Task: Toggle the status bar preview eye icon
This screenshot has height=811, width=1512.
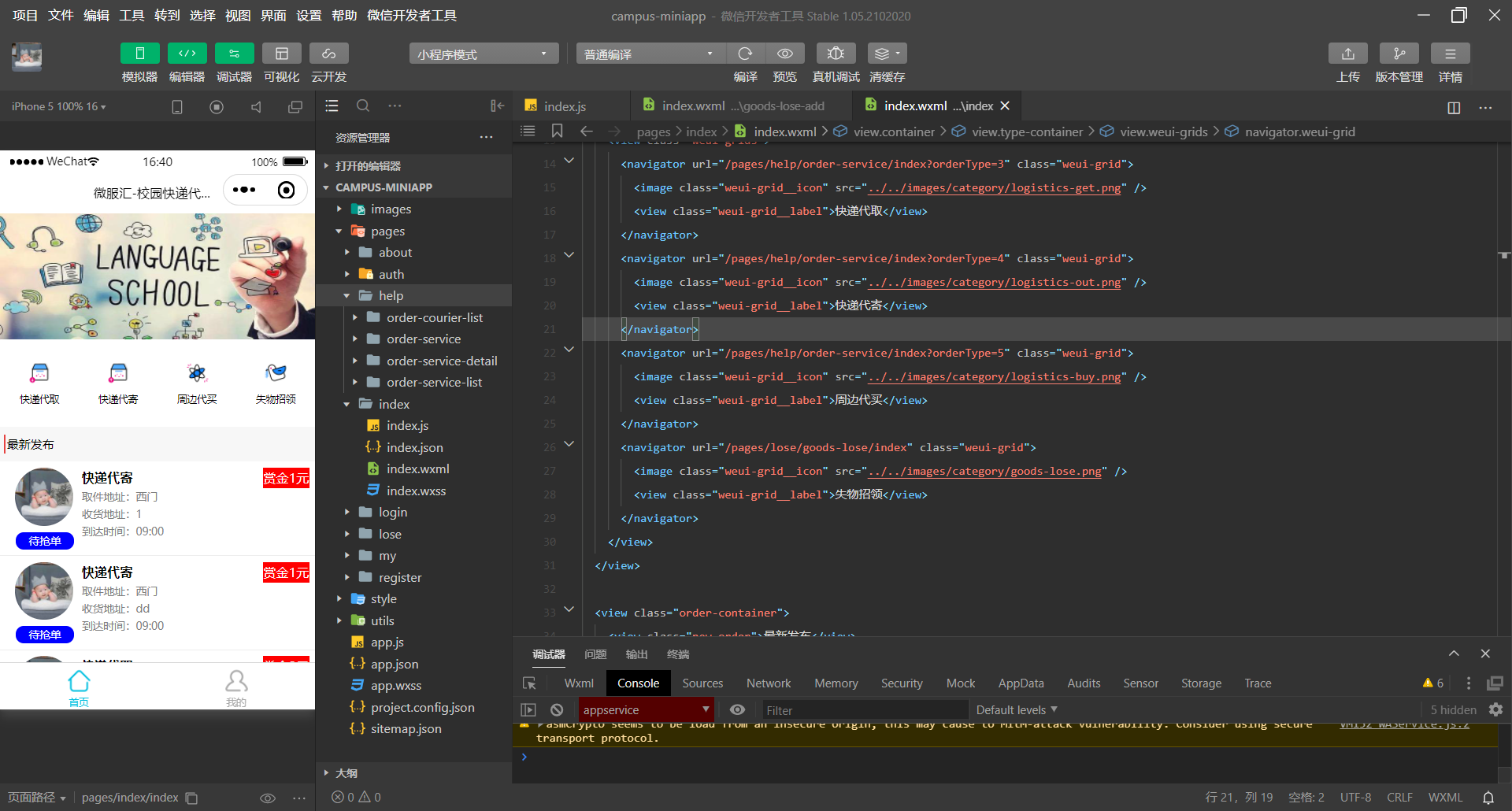Action: [x=268, y=798]
